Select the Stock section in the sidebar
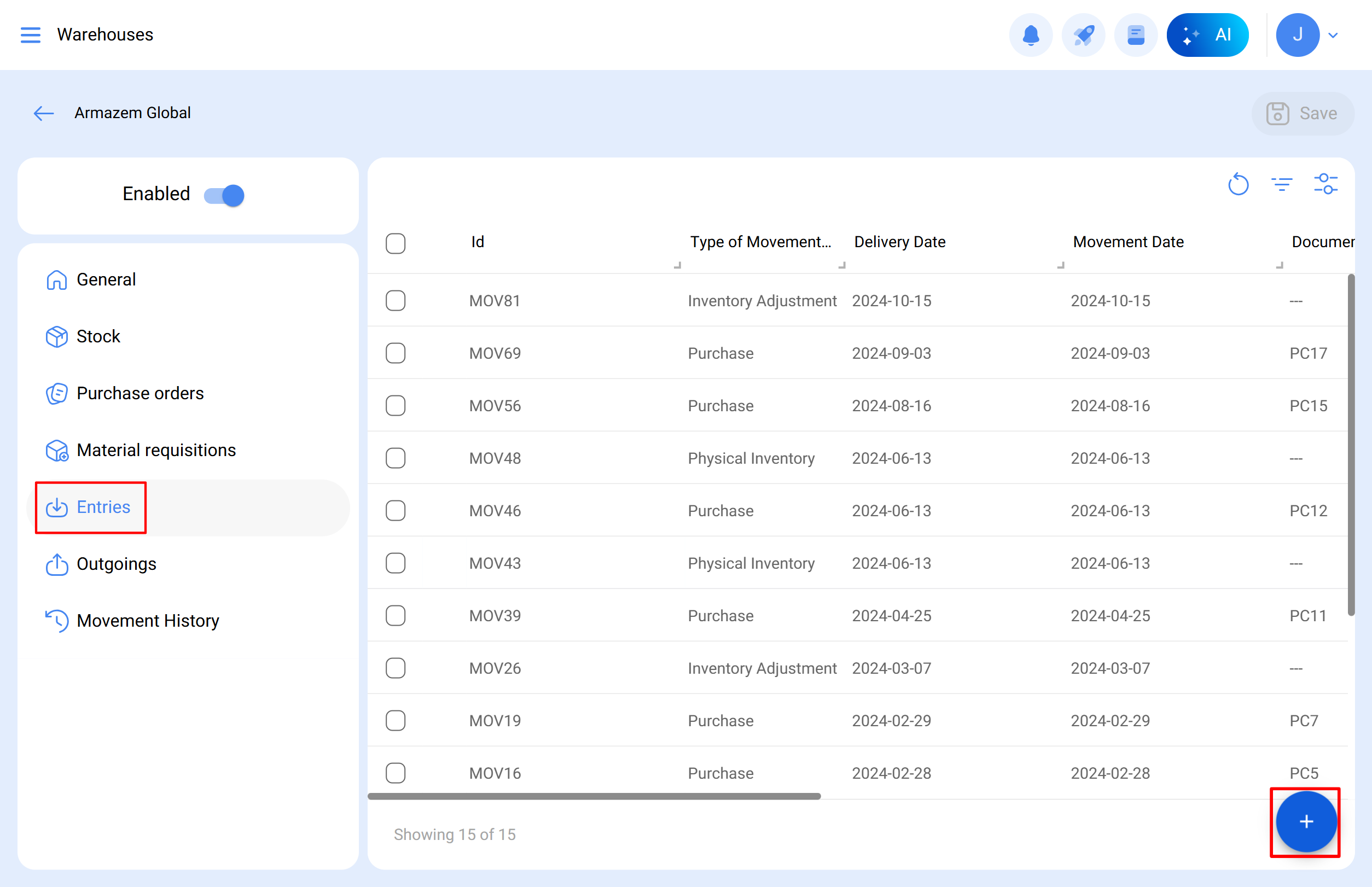This screenshot has height=887, width=1372. coord(98,336)
